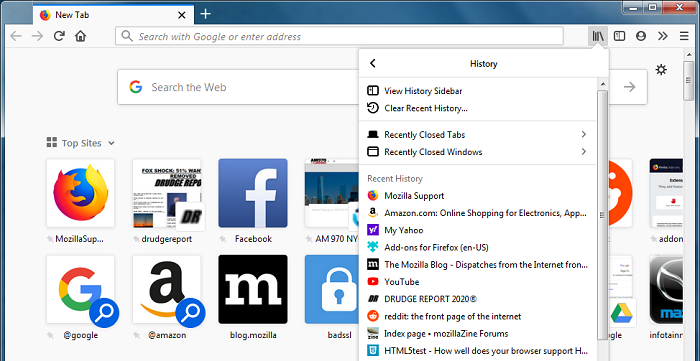
Task: Close the New Tab tab
Action: point(182,15)
